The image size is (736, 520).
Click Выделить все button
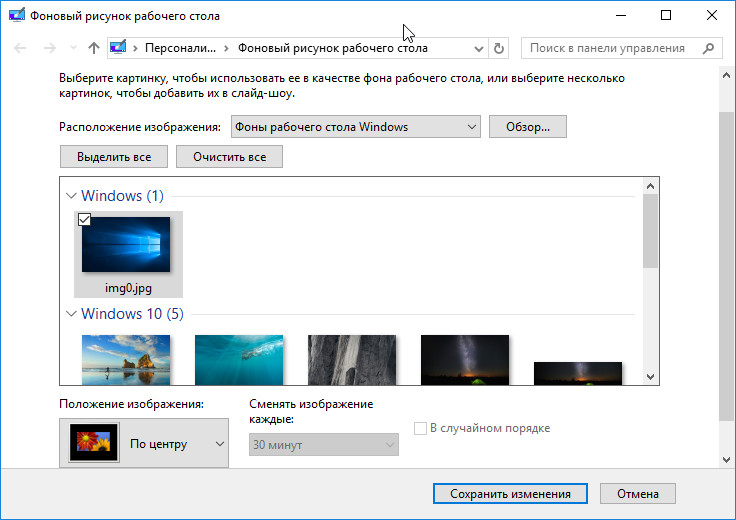click(x=114, y=157)
